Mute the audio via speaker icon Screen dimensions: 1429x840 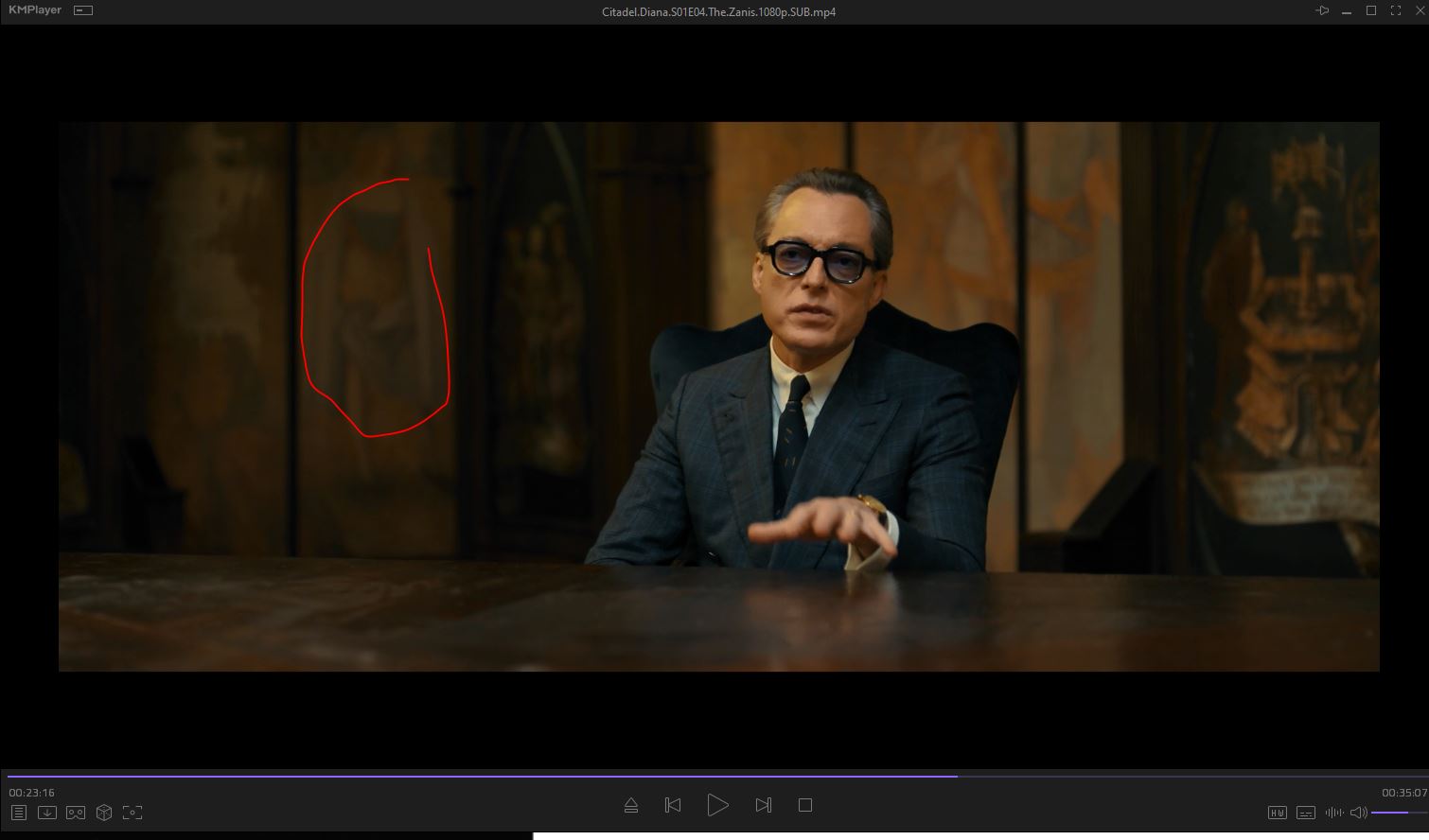pyautogui.click(x=1358, y=813)
